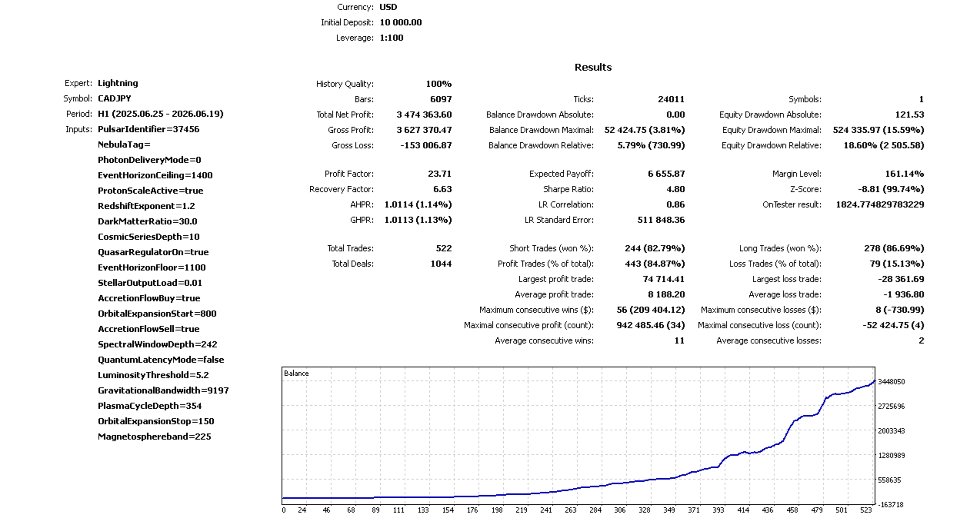
Task: Click the 3448050 balance axis label
Action: click(891, 382)
